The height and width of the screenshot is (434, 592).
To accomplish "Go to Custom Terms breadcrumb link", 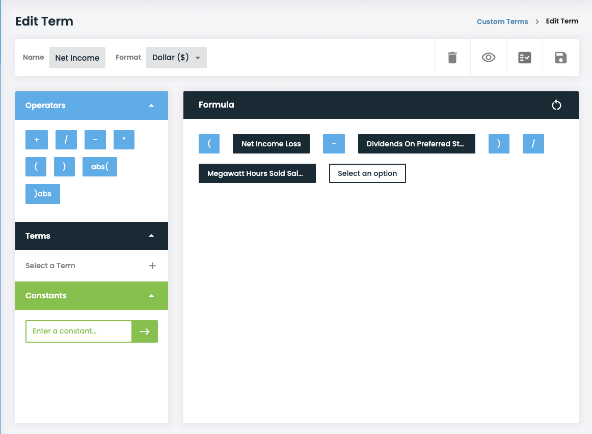I will pos(502,22).
